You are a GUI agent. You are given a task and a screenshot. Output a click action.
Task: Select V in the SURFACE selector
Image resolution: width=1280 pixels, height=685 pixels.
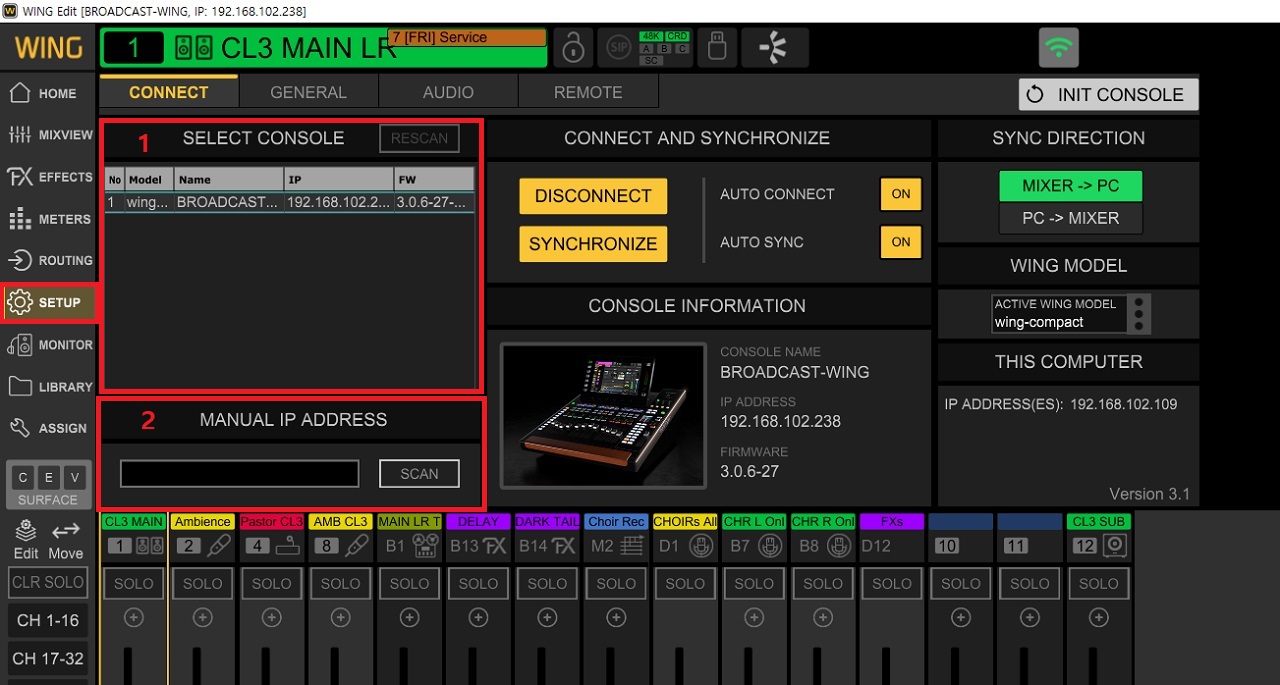click(73, 476)
